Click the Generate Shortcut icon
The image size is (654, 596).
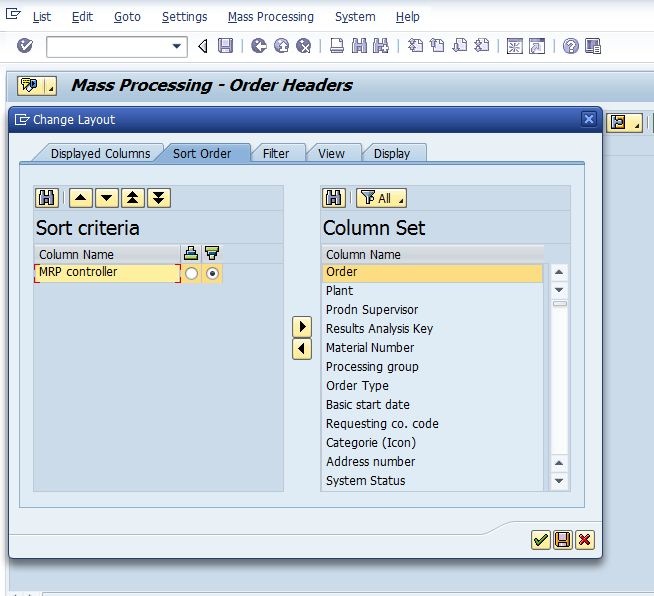[537, 46]
